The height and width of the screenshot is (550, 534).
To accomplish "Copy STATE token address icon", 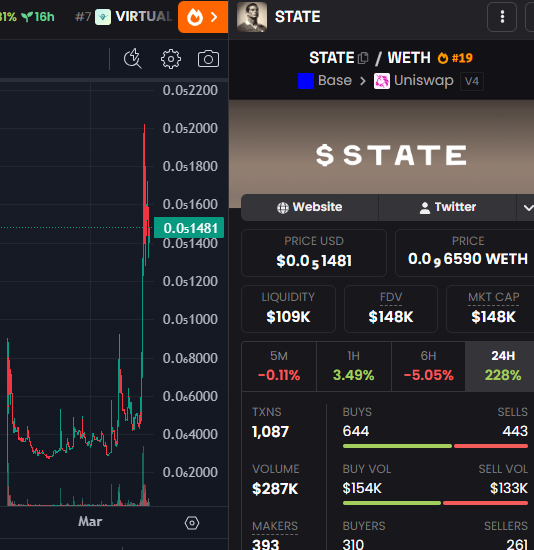I will [x=363, y=58].
